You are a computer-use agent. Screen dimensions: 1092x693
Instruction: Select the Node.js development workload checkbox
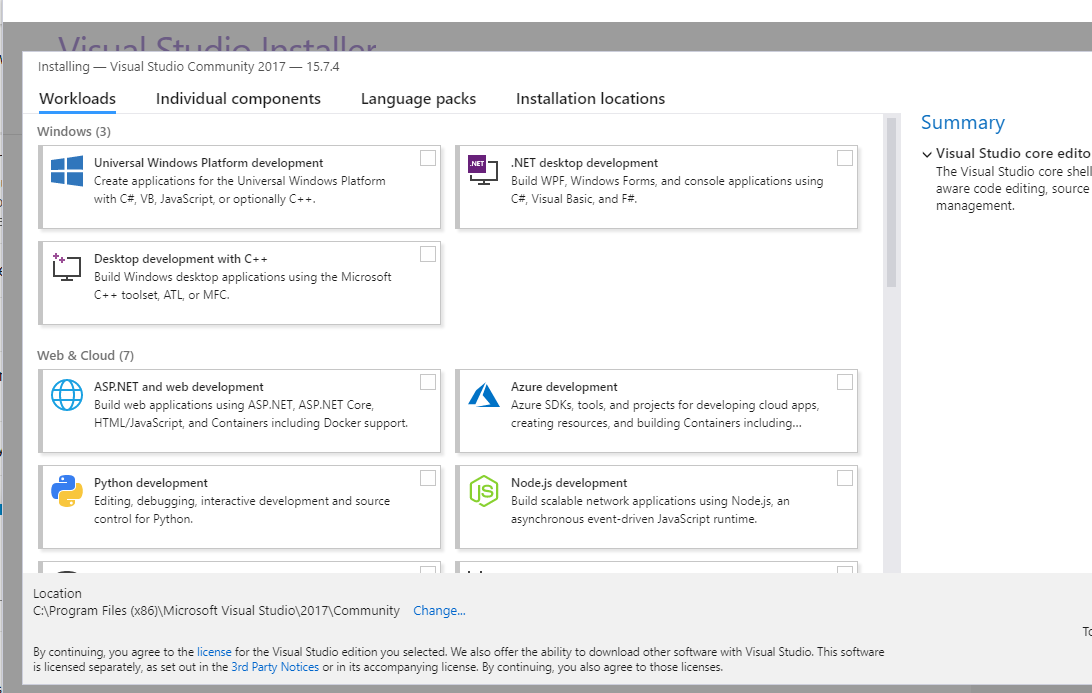(x=845, y=478)
